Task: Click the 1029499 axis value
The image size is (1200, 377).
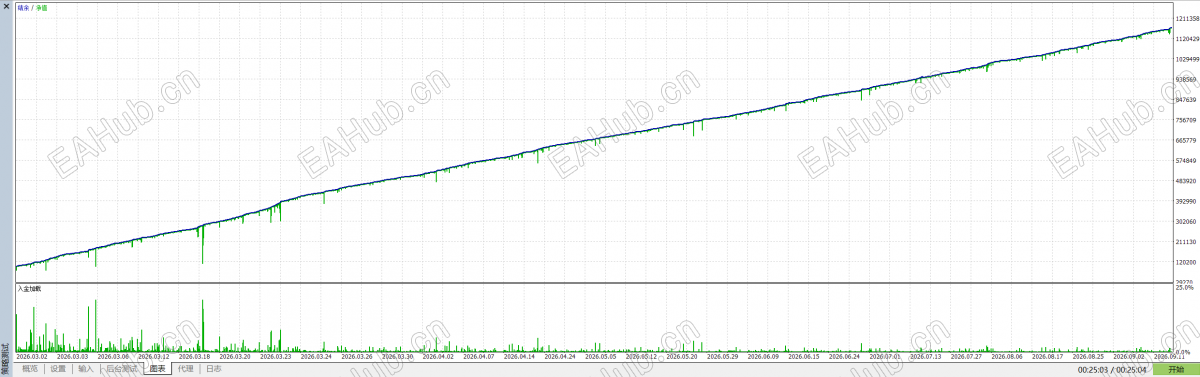Action: point(1188,60)
